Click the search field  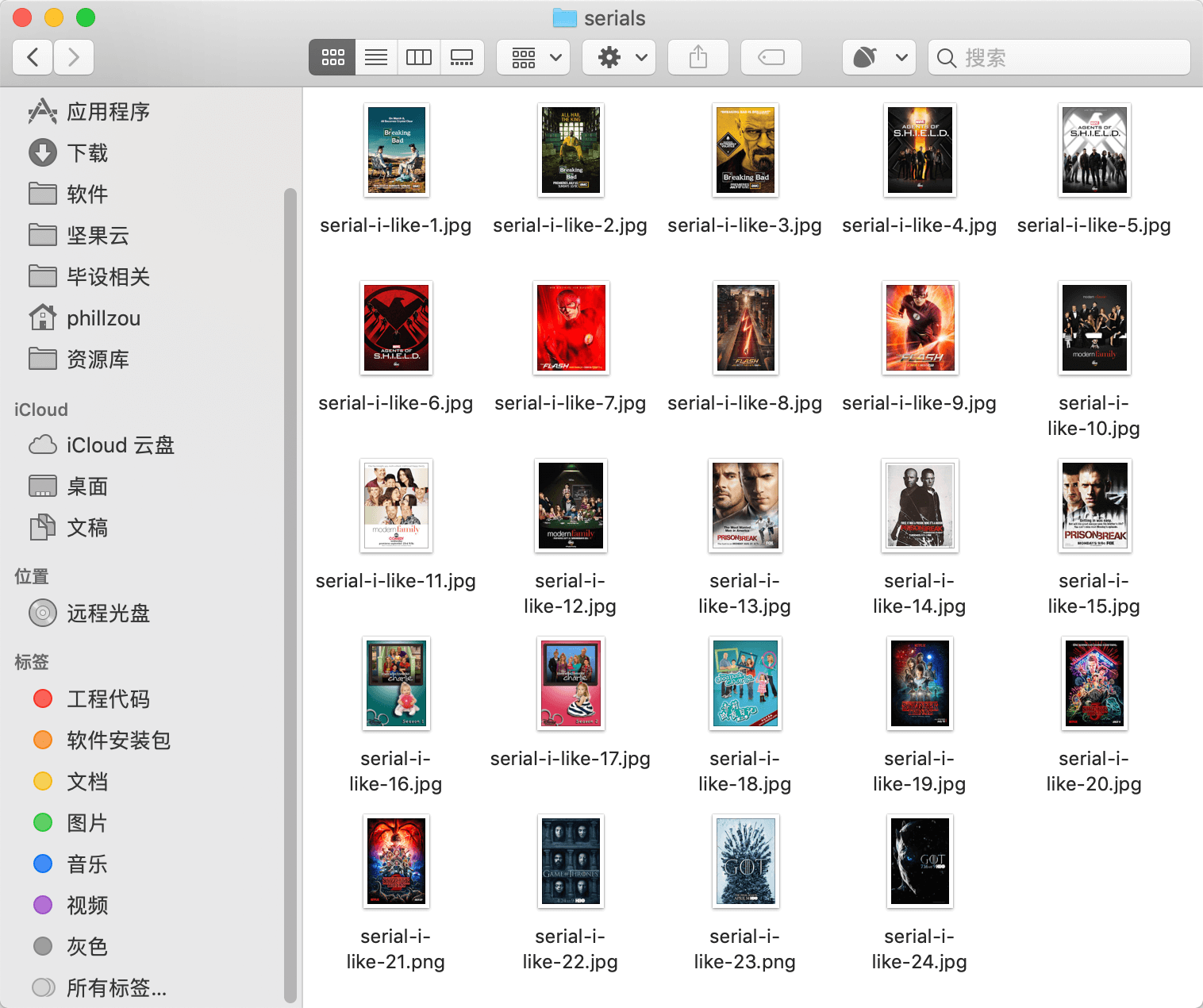tap(1059, 57)
